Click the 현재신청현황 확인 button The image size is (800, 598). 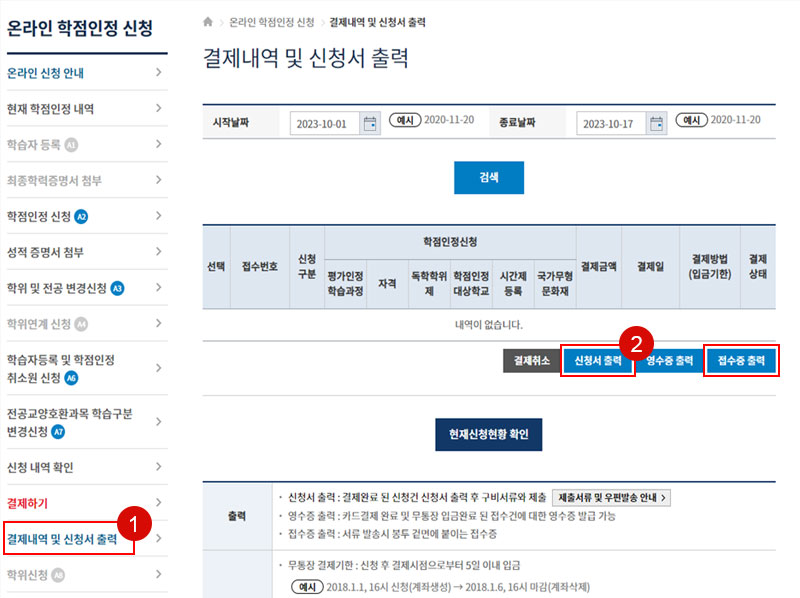coord(488,435)
